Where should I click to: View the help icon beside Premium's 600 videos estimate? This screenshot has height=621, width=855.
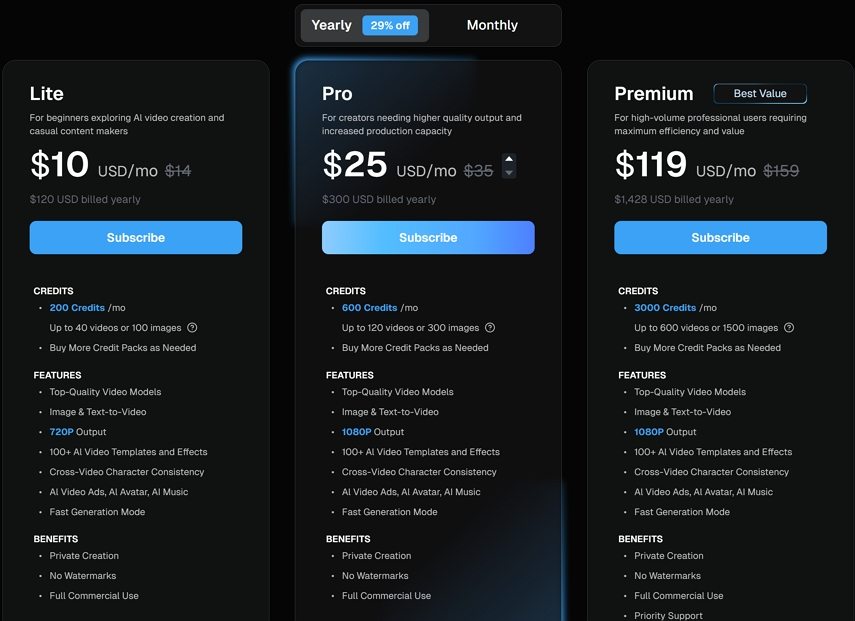789,327
